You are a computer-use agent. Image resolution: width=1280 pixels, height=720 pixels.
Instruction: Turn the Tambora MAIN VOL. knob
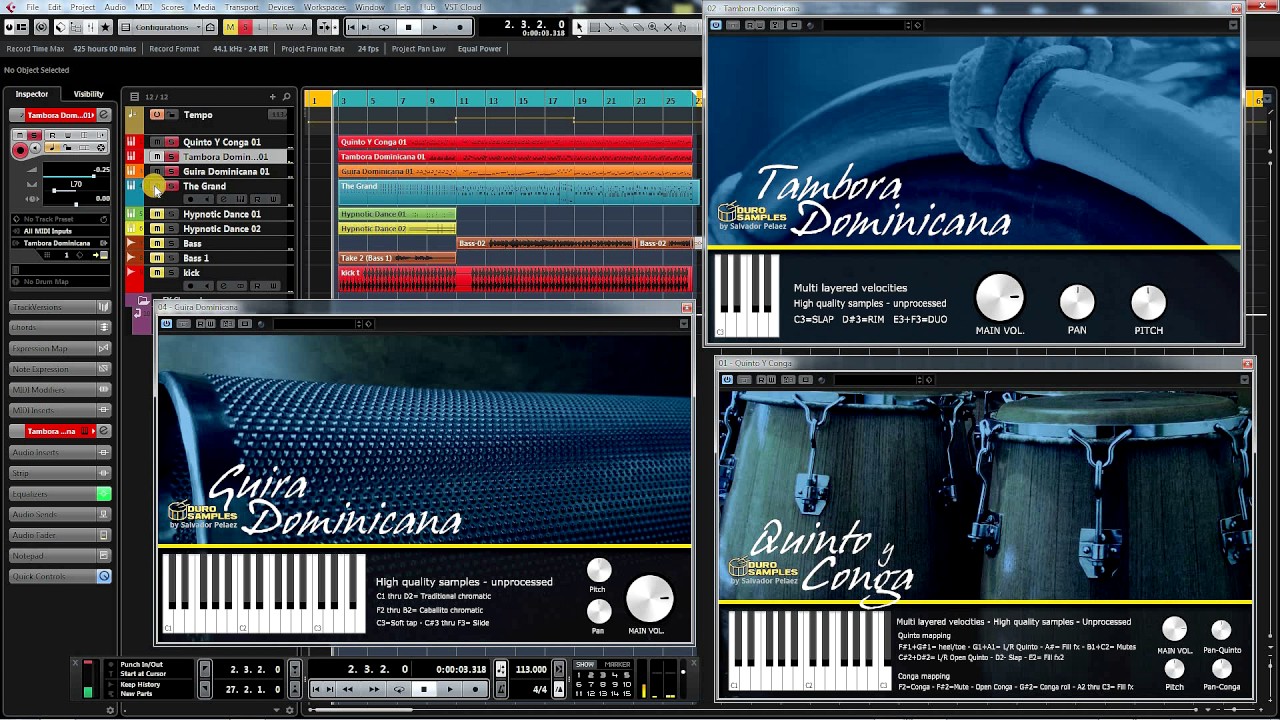(999, 297)
